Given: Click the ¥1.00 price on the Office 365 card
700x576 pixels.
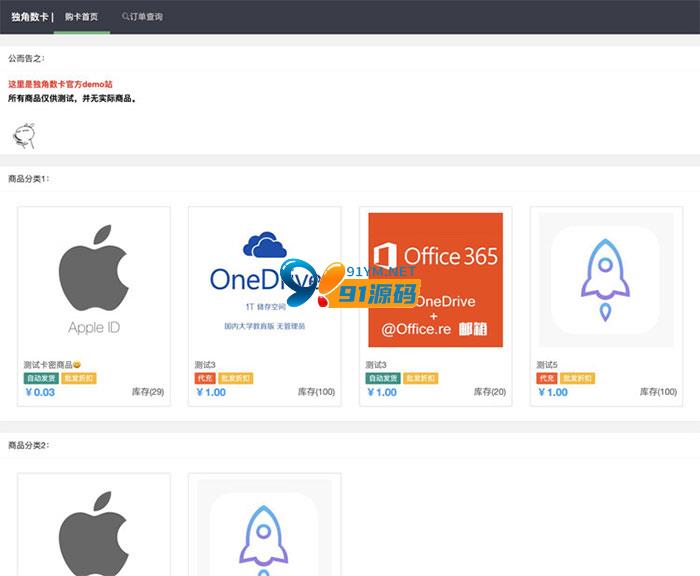Looking at the screenshot, I should (382, 392).
